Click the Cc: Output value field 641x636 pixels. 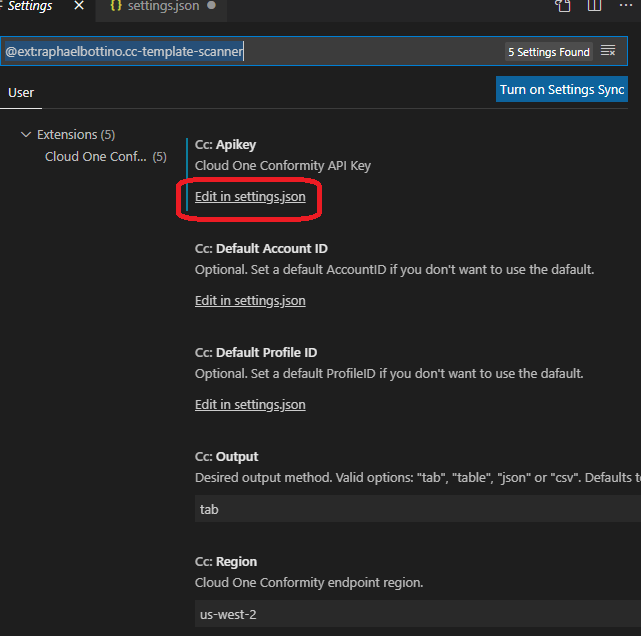(x=418, y=509)
